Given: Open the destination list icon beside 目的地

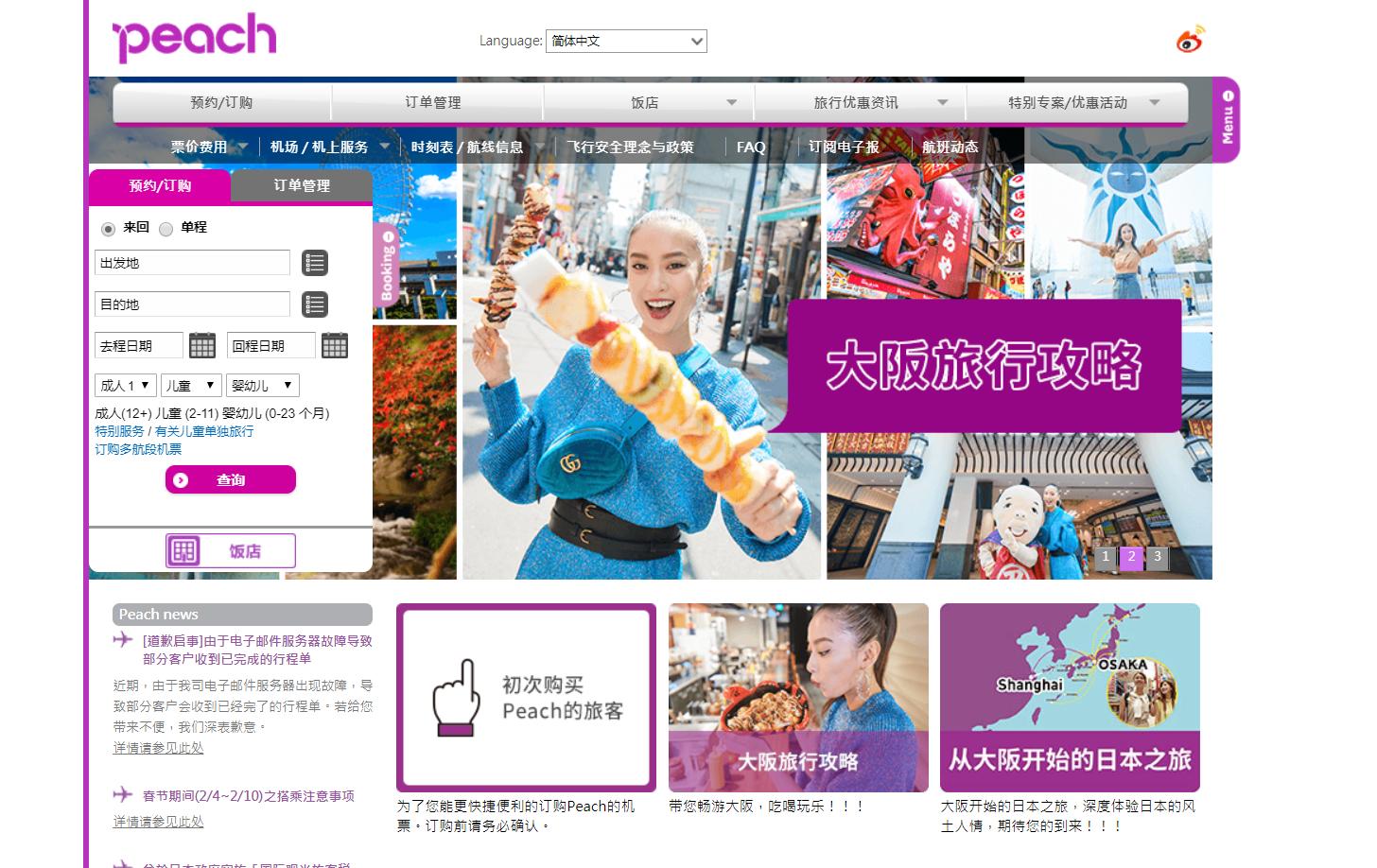Looking at the screenshot, I should coord(315,304).
